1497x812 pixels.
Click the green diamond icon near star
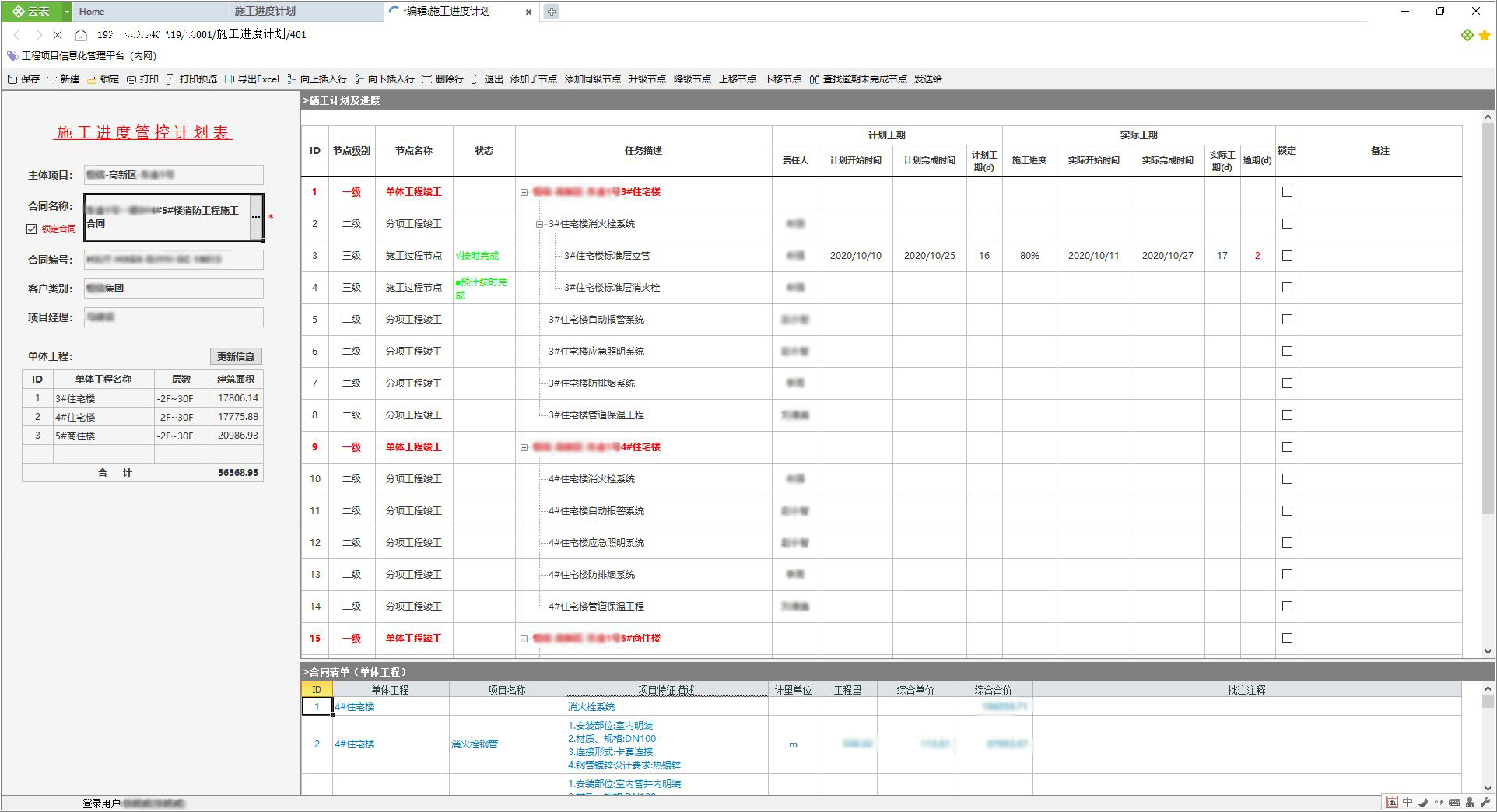point(1467,35)
